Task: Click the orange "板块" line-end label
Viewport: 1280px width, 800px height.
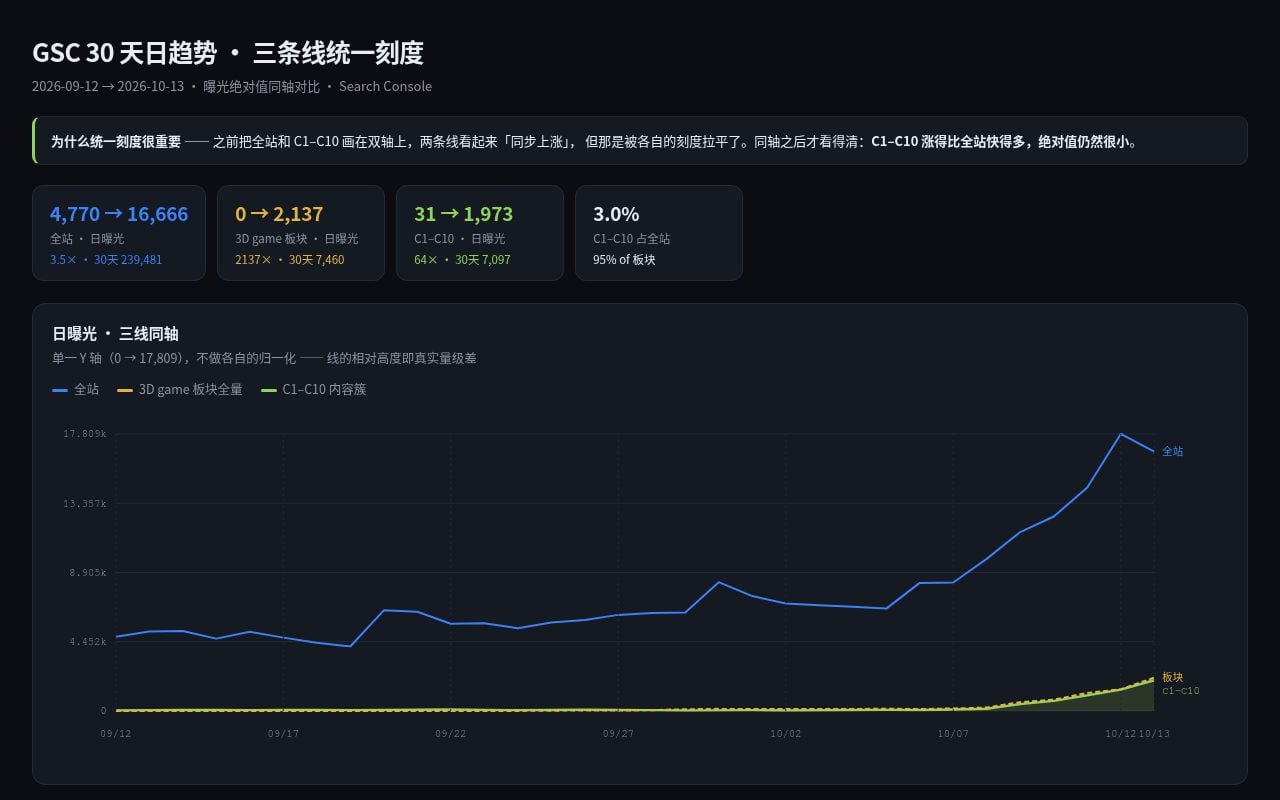Action: click(1173, 677)
